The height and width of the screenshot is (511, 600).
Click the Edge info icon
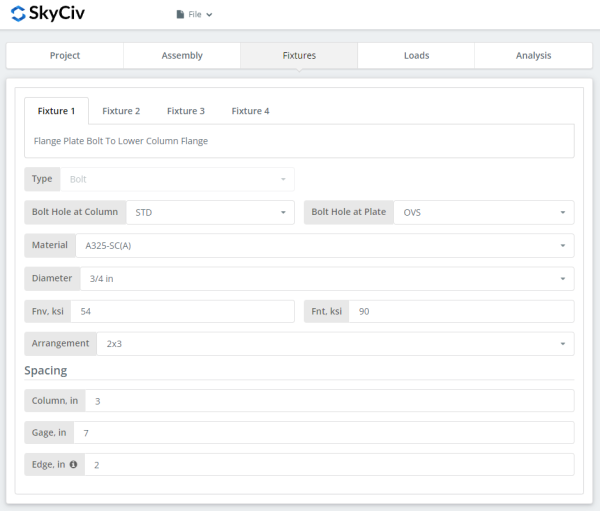tap(72, 465)
